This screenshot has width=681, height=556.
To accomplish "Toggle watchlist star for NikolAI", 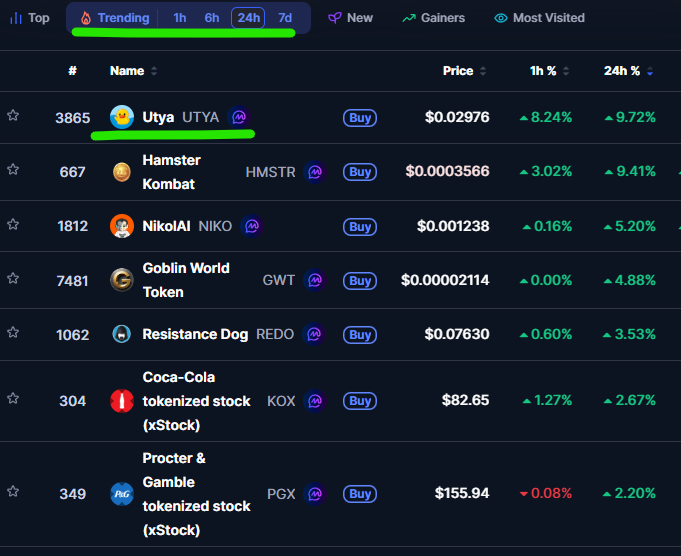I will pyautogui.click(x=13, y=225).
